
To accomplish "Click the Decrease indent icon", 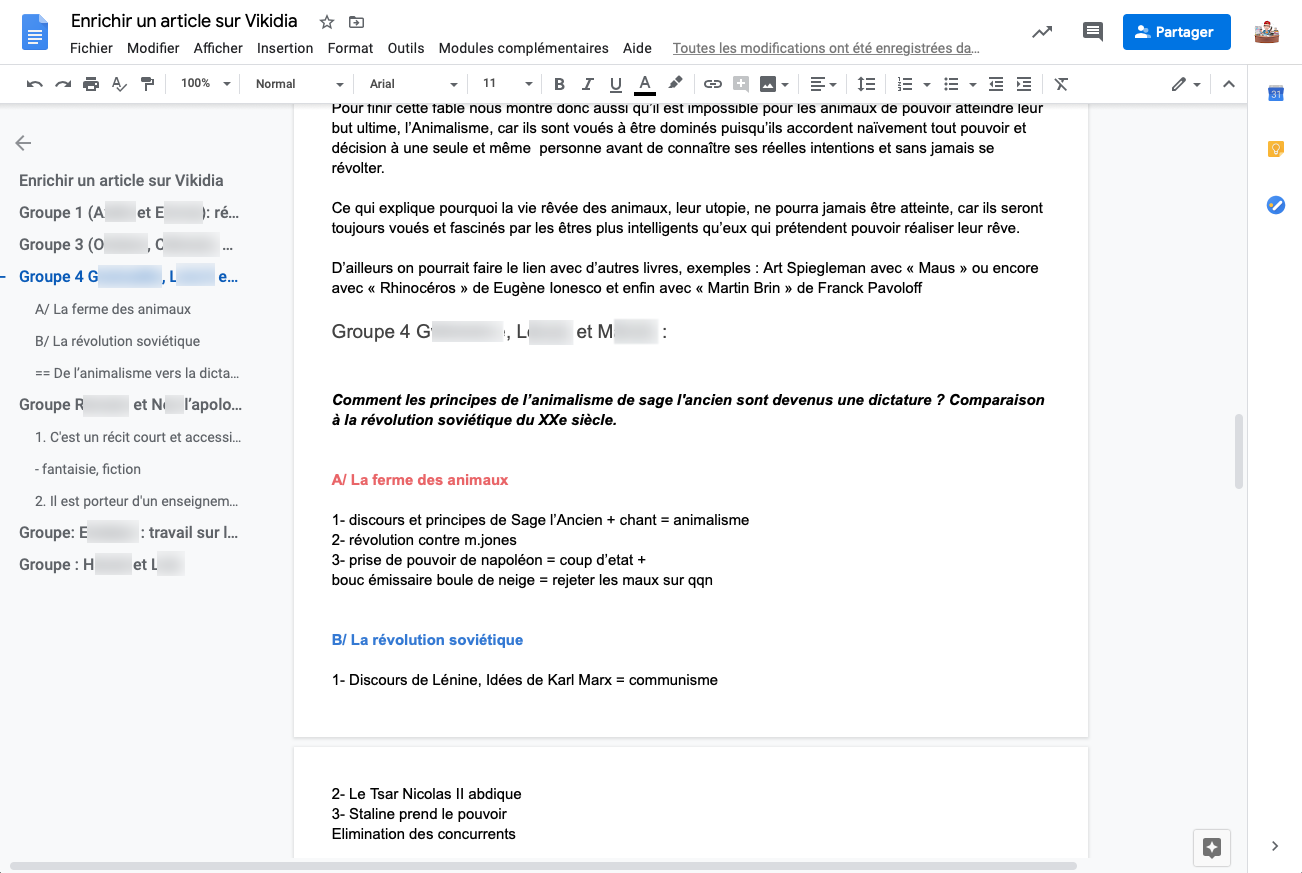I will click(x=995, y=84).
